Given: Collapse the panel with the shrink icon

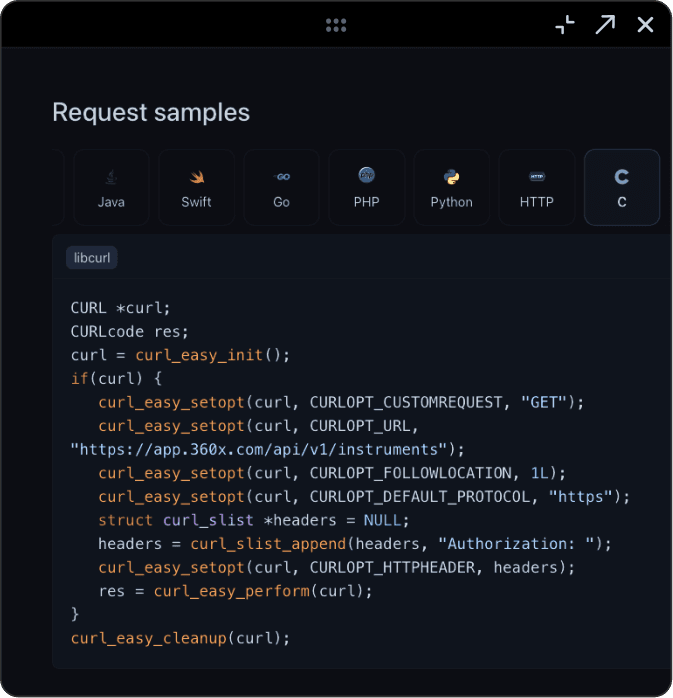Looking at the screenshot, I should click(565, 24).
